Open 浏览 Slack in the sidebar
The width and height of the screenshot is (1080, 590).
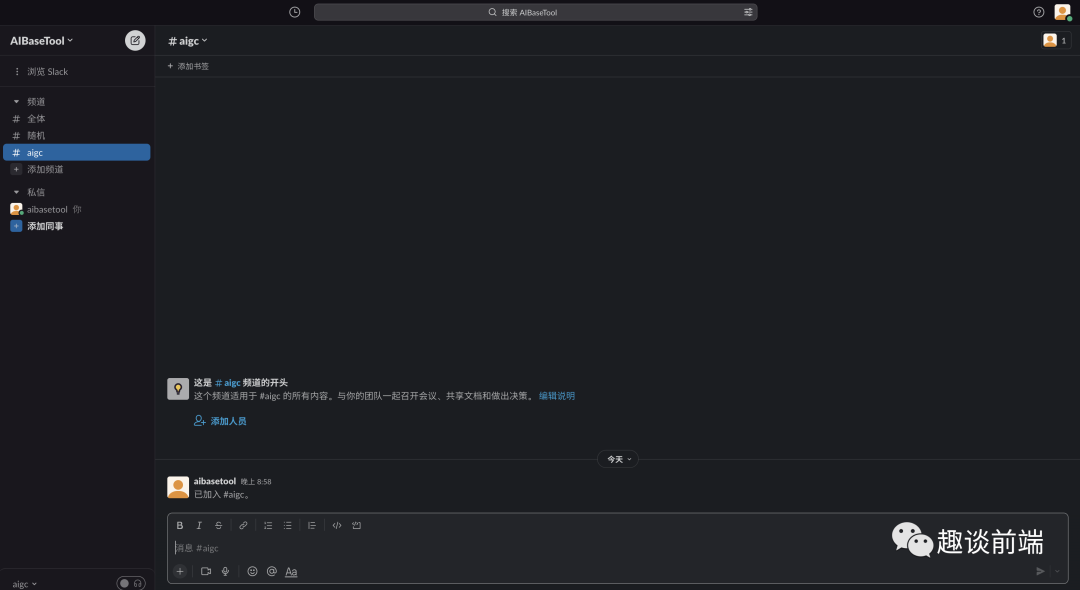point(45,71)
